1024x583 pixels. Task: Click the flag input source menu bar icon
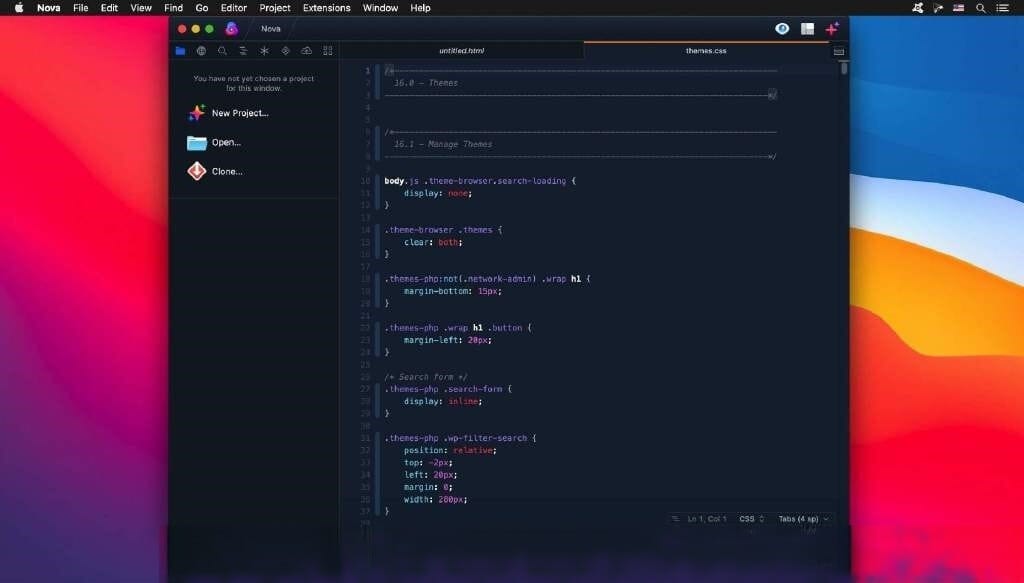(959, 8)
